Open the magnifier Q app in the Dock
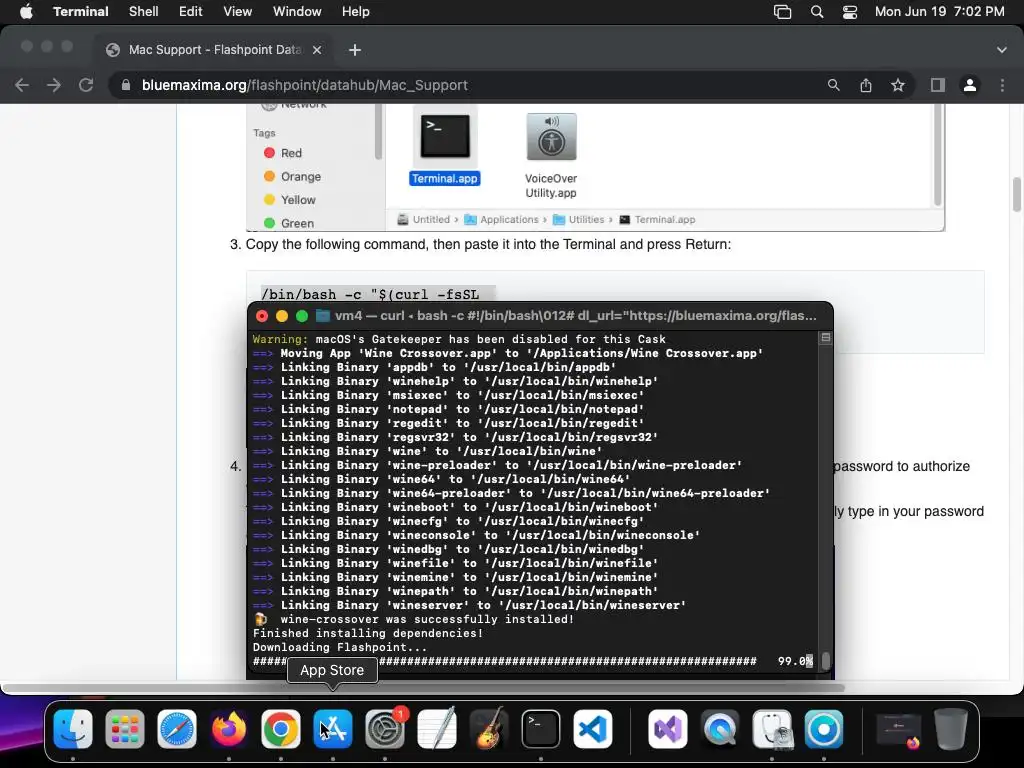Image resolution: width=1024 pixels, height=768 pixels. pyautogui.click(x=720, y=729)
